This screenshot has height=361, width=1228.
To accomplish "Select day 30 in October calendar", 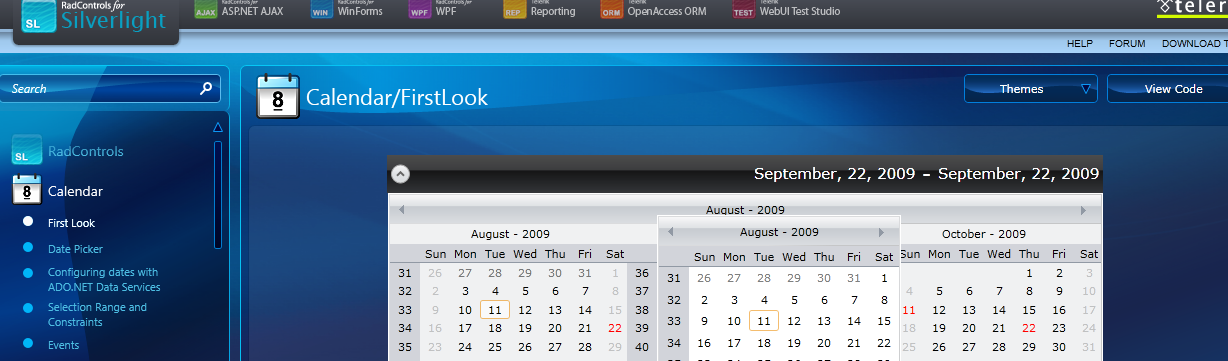I will pyautogui.click(x=1059, y=347).
